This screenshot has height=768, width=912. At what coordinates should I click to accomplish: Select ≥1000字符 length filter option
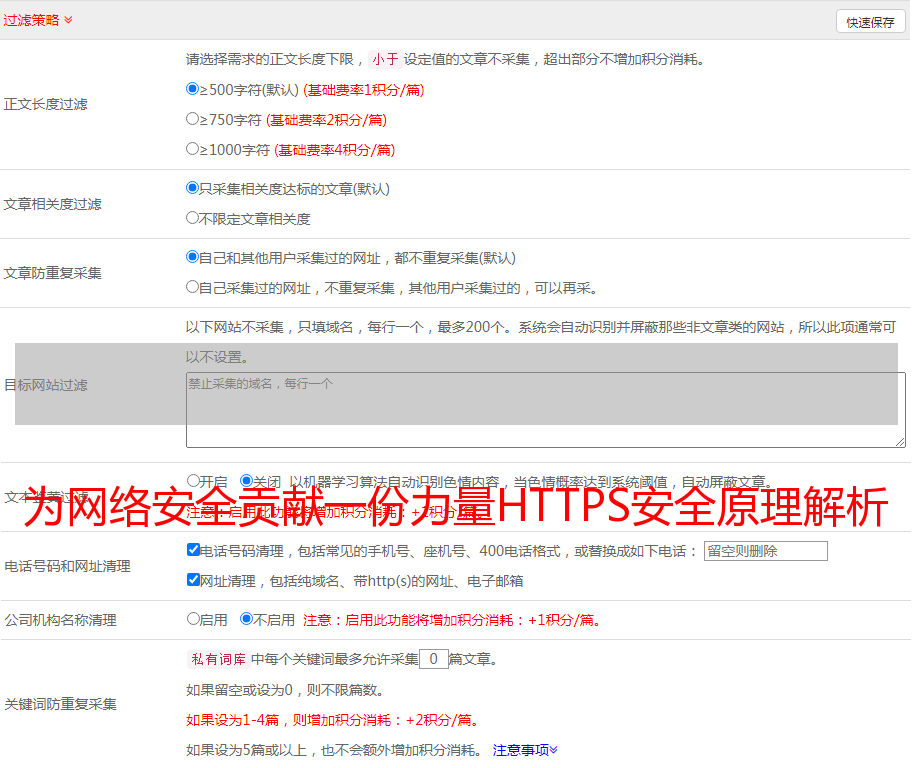pyautogui.click(x=193, y=149)
